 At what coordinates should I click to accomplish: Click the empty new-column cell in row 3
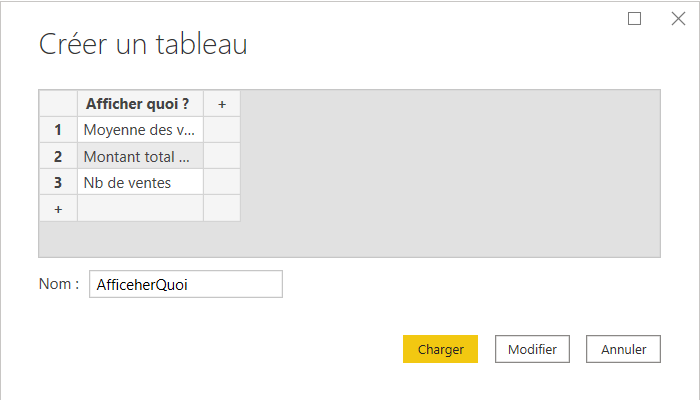pyautogui.click(x=222, y=182)
